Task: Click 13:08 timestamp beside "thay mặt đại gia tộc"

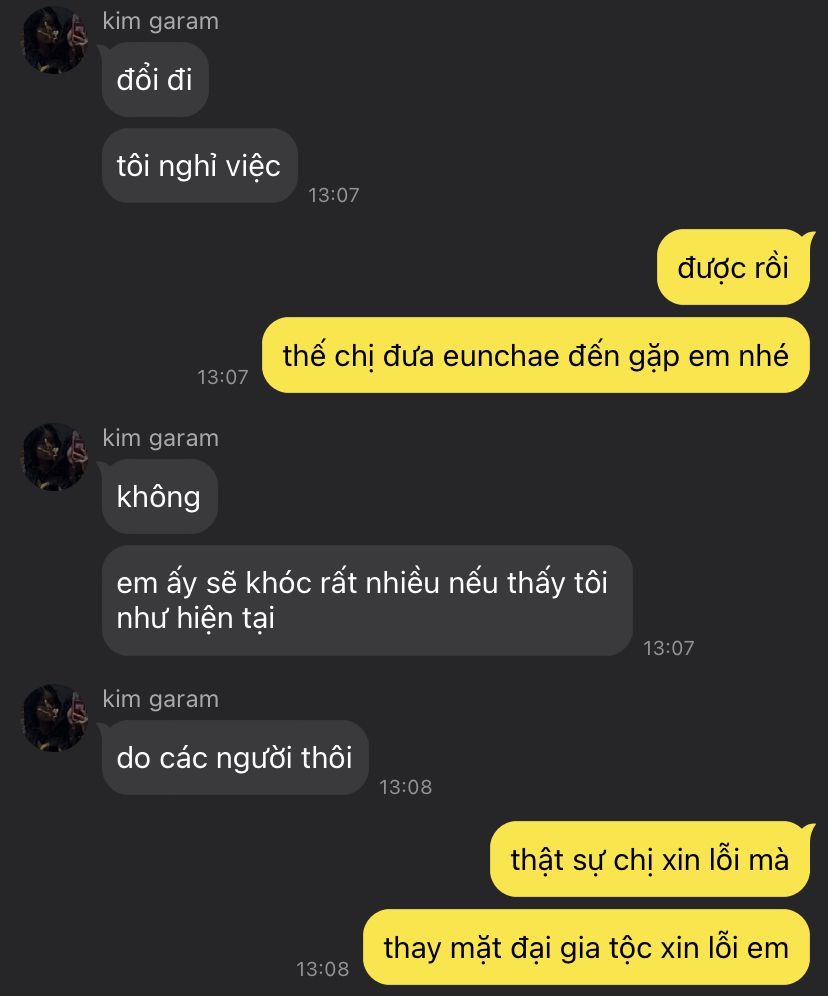Action: point(323,969)
